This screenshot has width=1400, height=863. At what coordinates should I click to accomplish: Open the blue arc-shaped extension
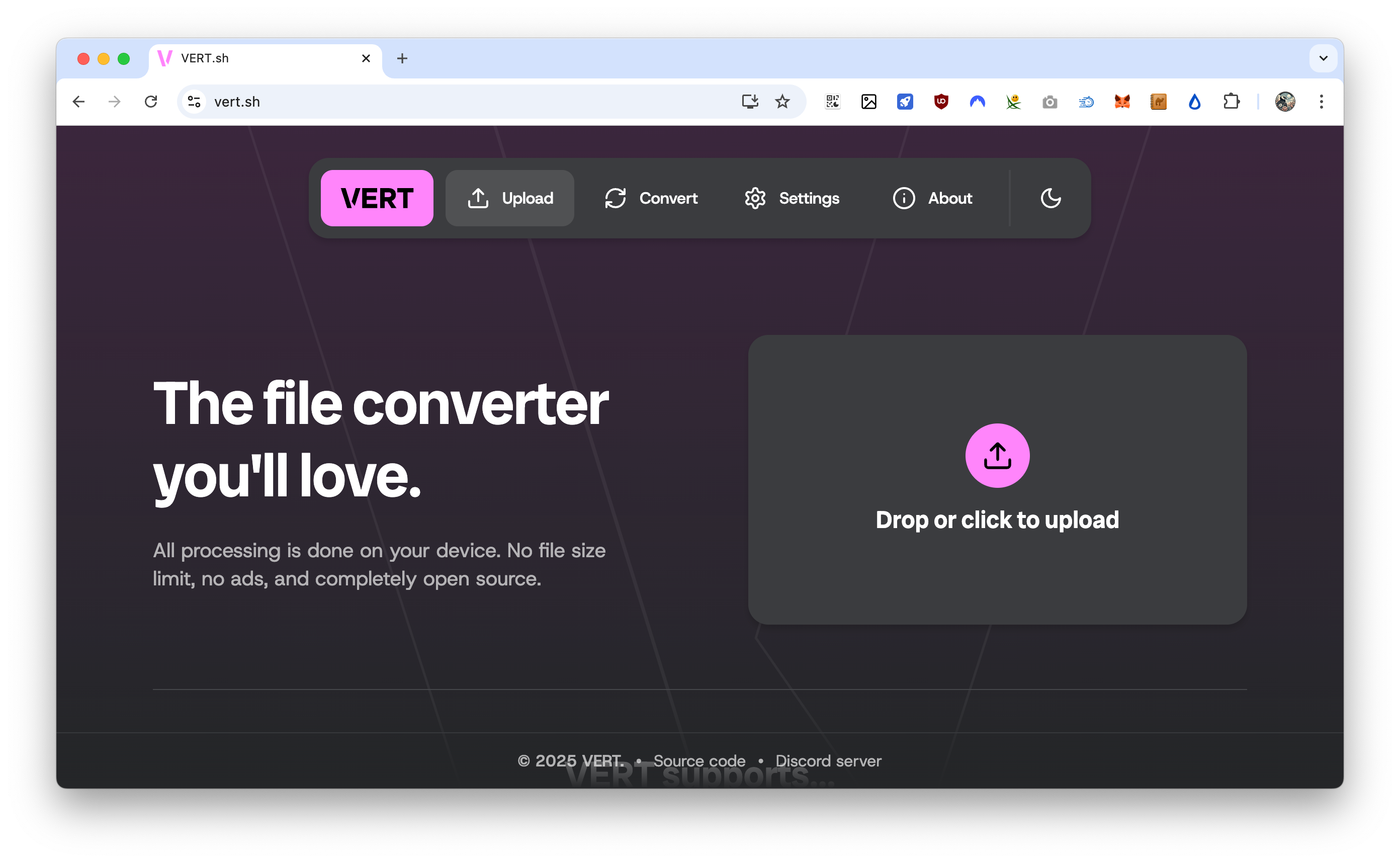(977, 102)
